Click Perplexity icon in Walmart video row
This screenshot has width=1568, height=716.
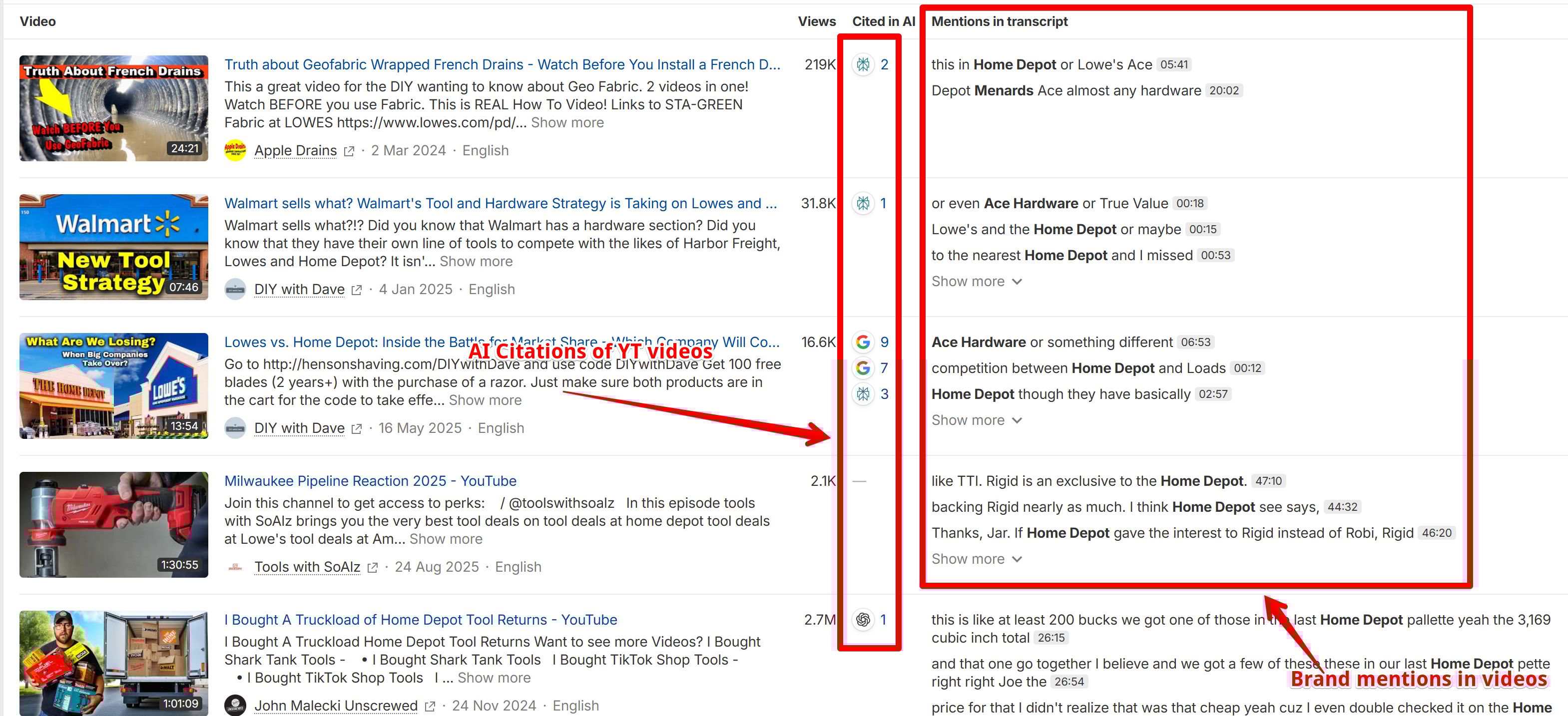click(863, 203)
